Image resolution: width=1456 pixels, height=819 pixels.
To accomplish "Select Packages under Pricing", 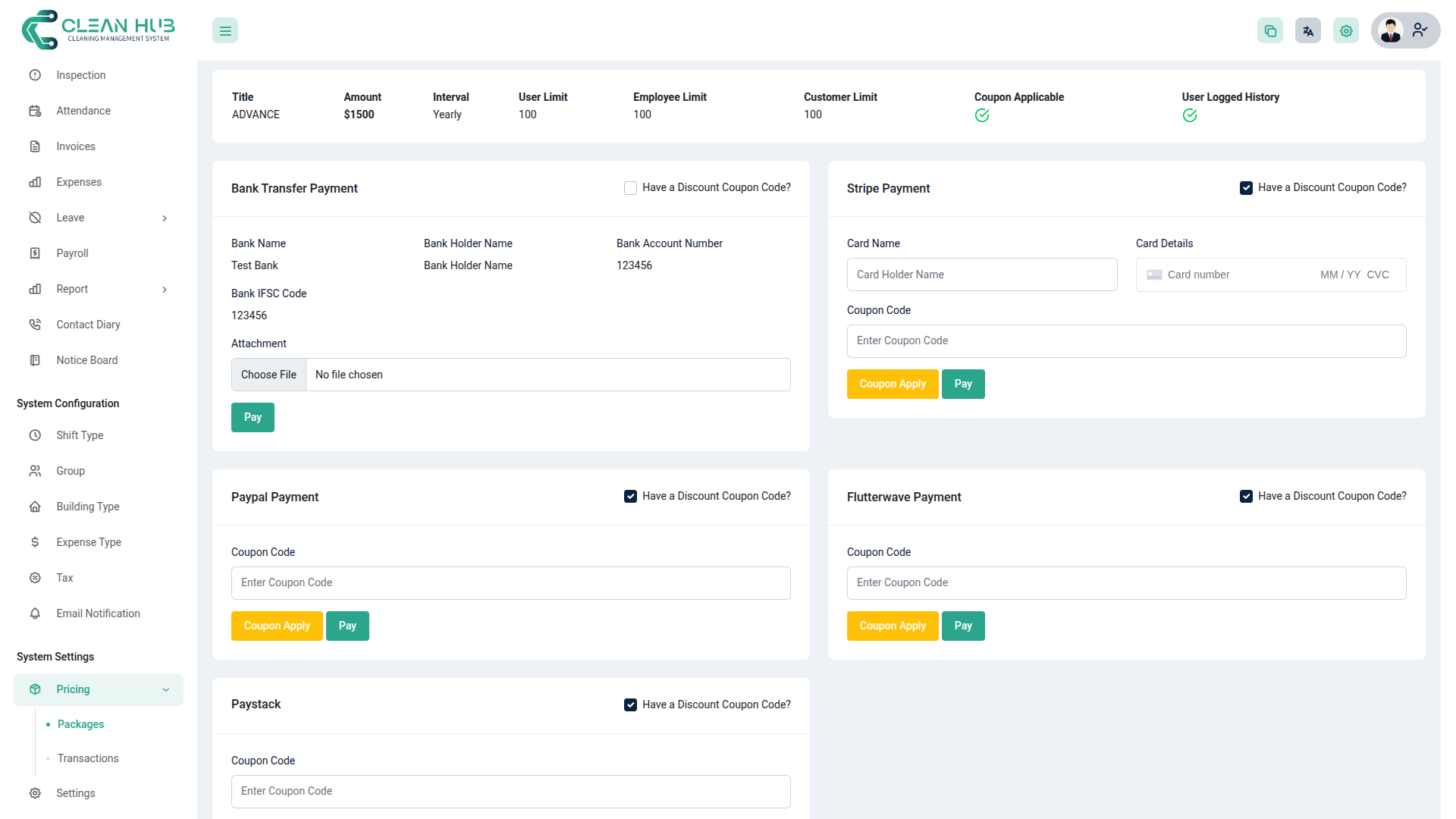I will pos(80,724).
